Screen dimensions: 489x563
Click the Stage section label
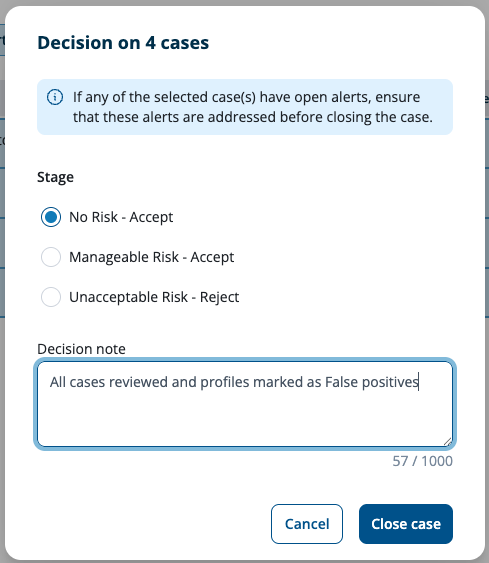pyautogui.click(x=55, y=177)
